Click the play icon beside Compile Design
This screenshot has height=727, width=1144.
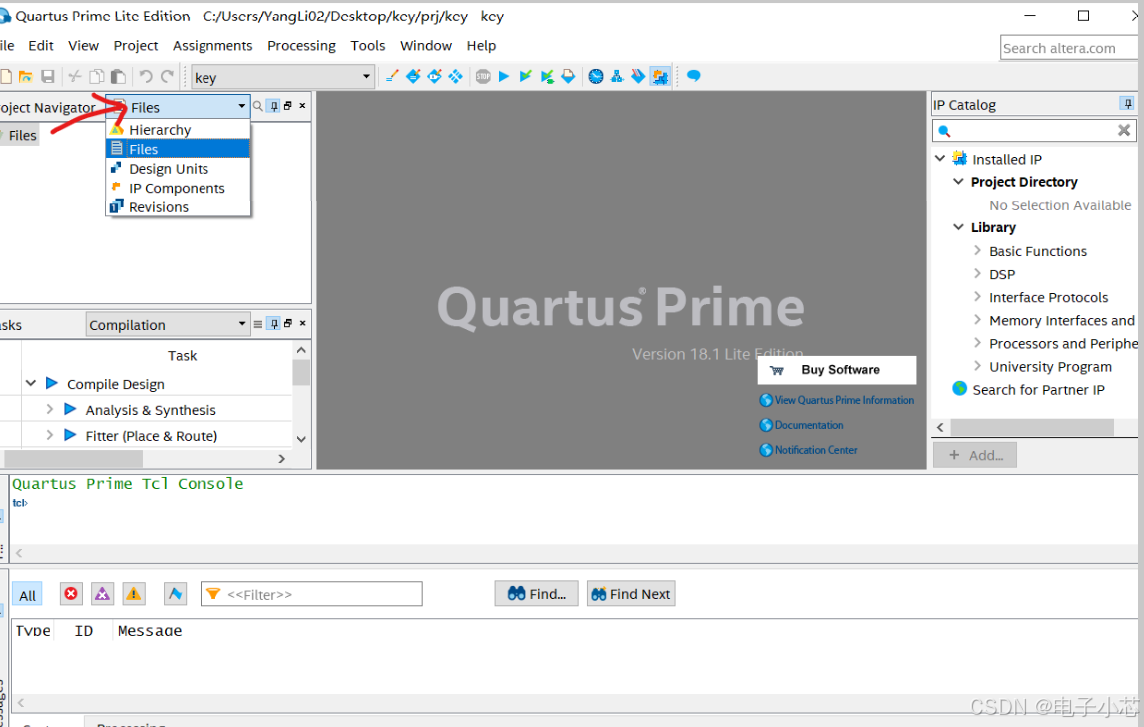tap(52, 383)
